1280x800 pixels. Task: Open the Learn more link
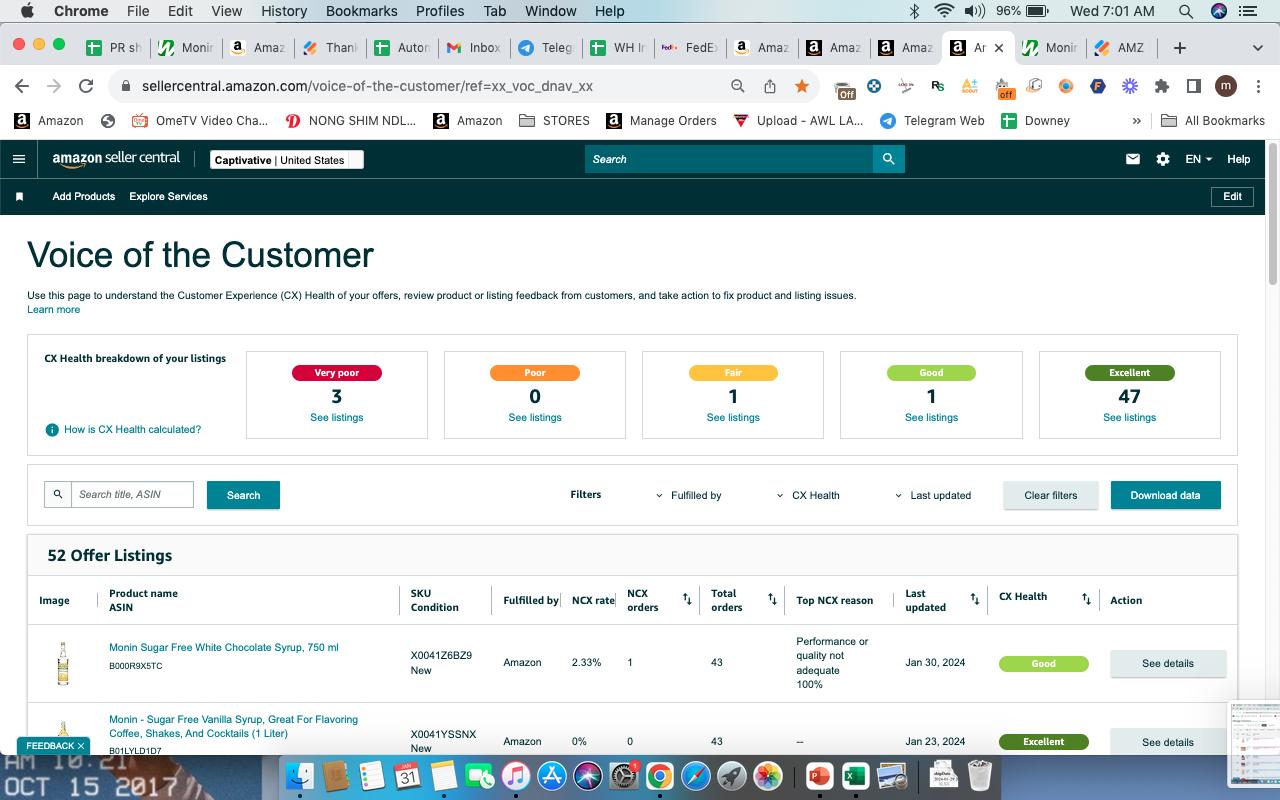54,310
